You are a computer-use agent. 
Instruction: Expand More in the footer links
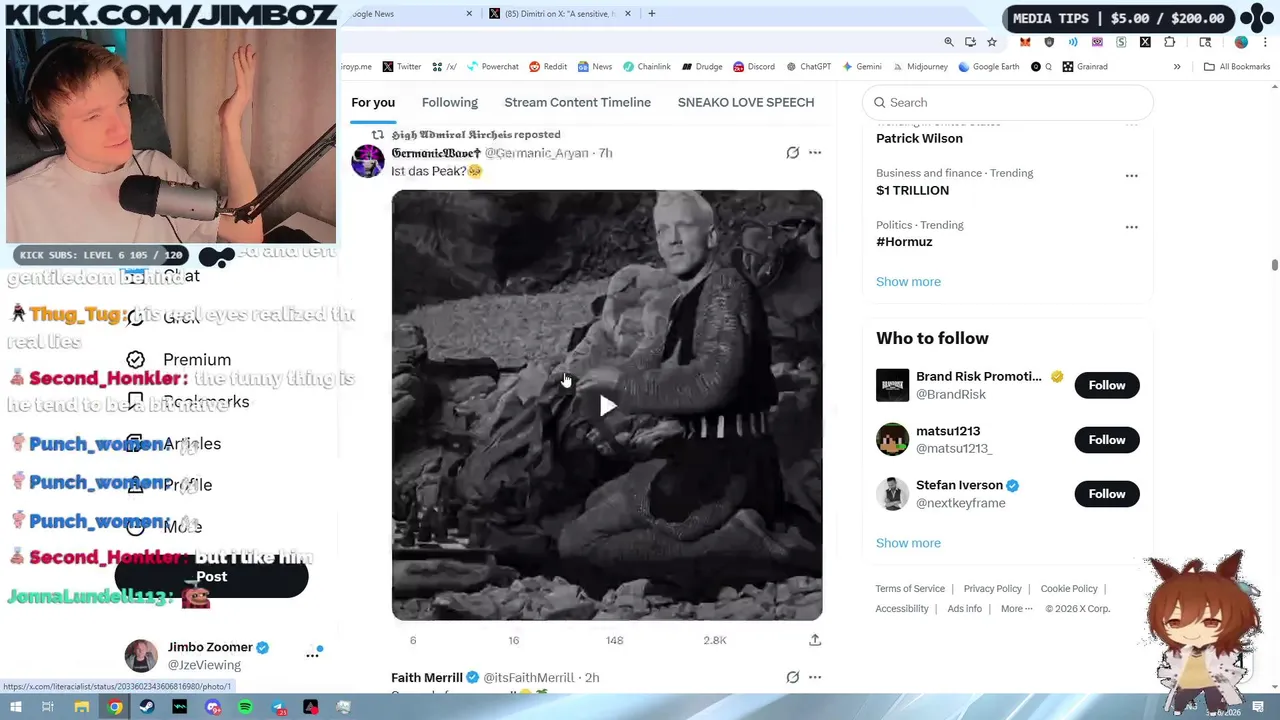(1016, 608)
